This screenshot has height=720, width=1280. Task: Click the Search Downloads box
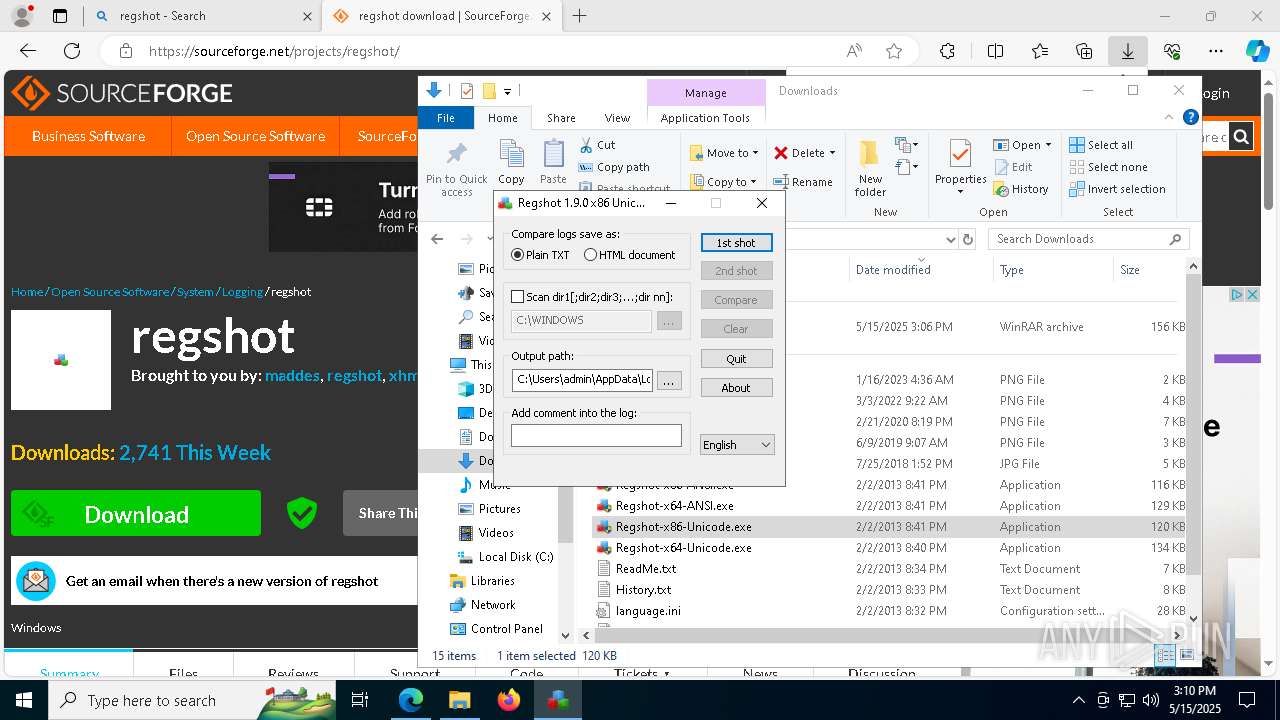pyautogui.click(x=1090, y=239)
